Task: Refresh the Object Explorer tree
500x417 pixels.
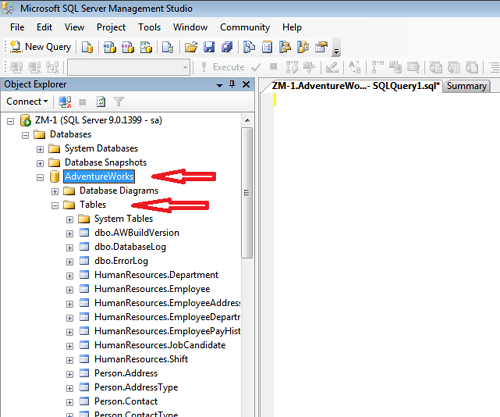Action: pyautogui.click(x=101, y=102)
